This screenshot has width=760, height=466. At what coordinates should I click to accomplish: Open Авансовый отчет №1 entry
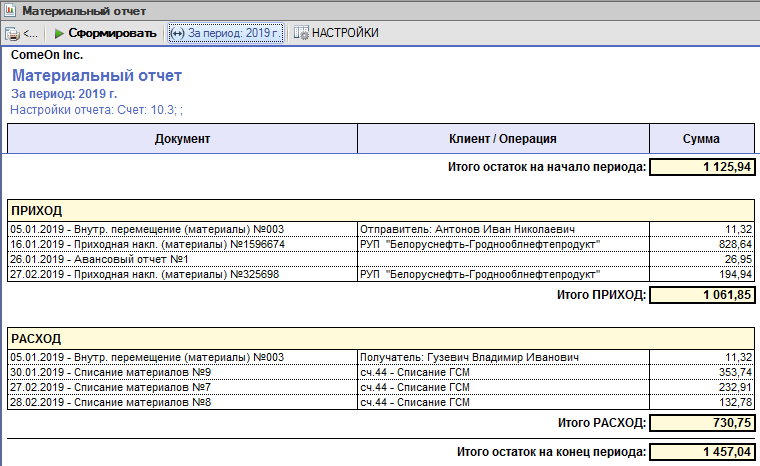(x=381, y=259)
